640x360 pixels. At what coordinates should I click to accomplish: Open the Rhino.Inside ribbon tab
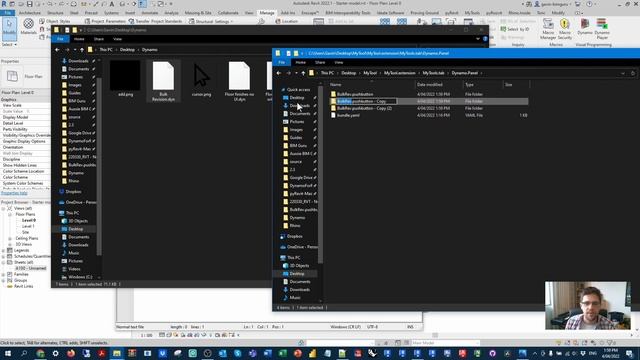click(x=519, y=13)
